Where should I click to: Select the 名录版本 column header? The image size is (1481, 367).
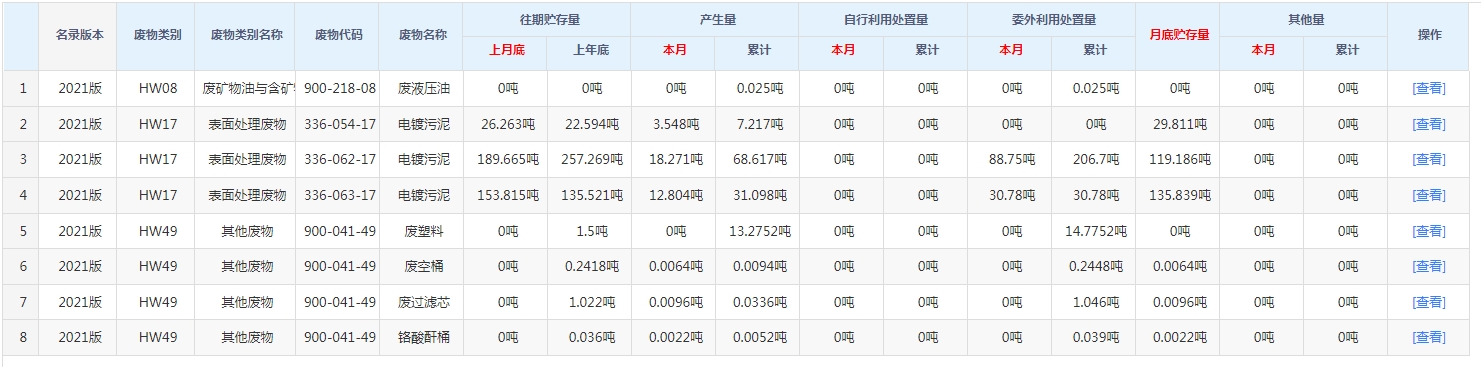[78, 34]
